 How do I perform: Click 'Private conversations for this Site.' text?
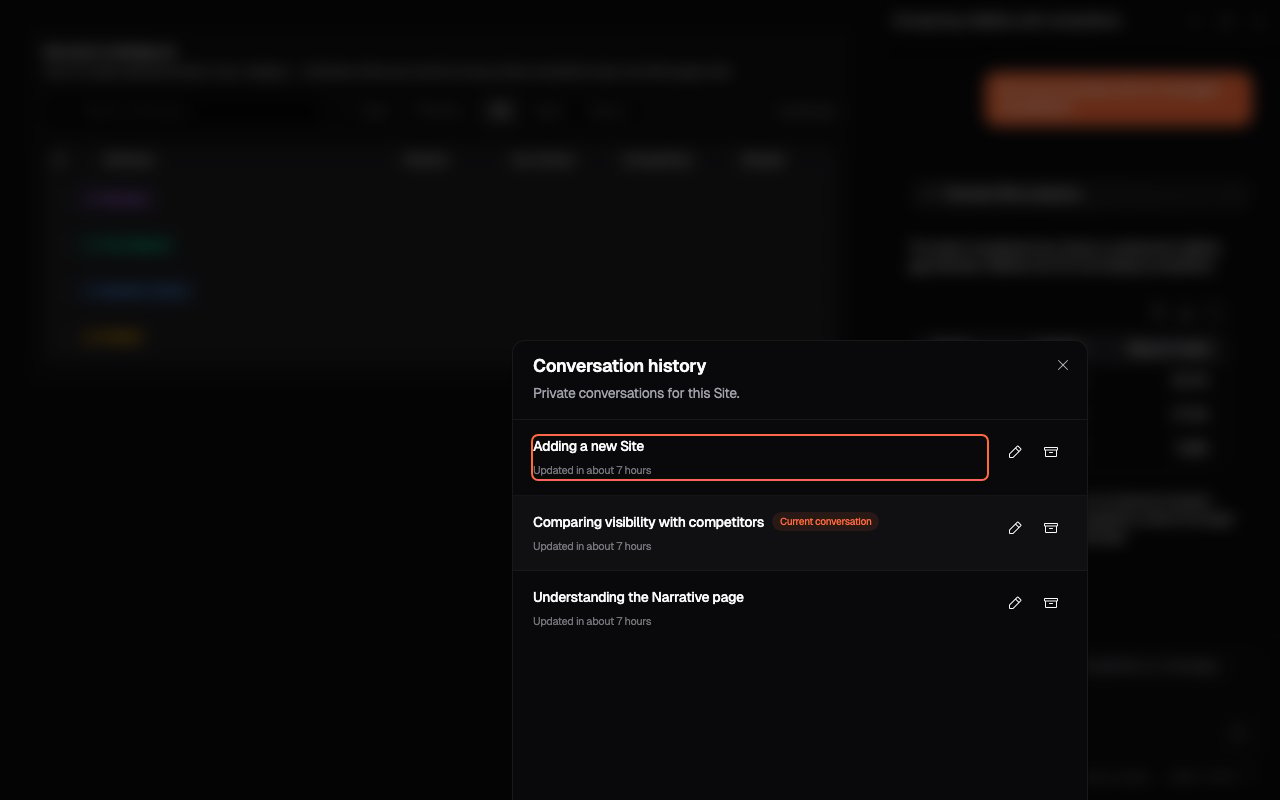click(636, 393)
